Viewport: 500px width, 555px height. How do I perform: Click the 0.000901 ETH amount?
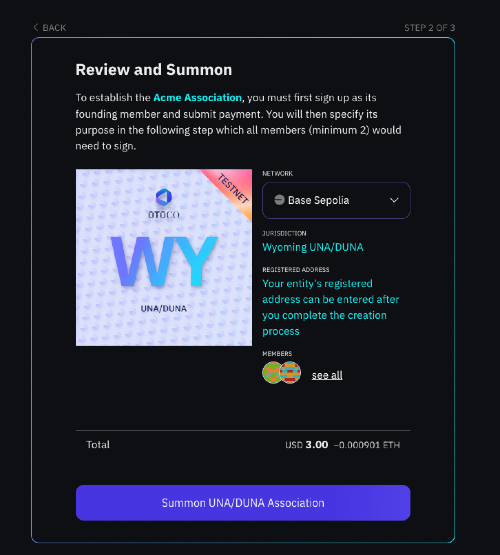(367, 445)
